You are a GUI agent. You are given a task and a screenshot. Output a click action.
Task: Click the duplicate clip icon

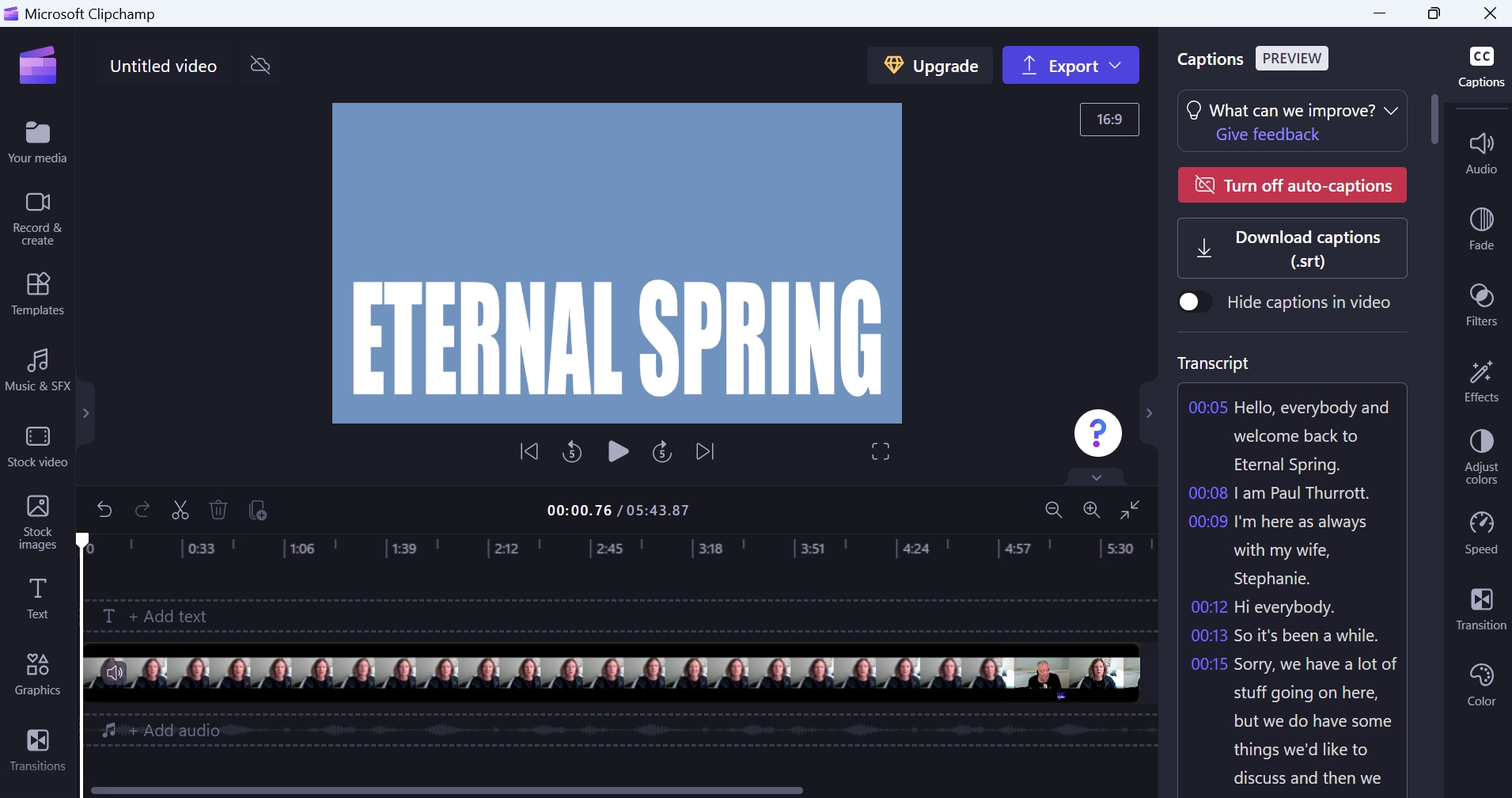[257, 510]
